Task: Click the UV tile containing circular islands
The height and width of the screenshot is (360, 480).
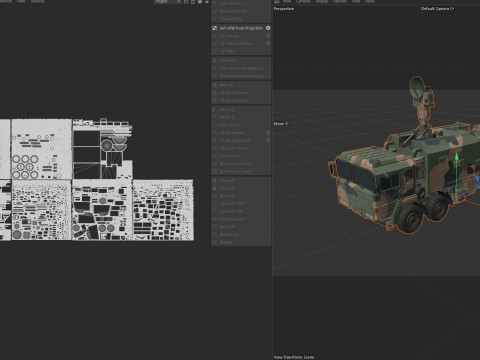Action: [x=41, y=149]
